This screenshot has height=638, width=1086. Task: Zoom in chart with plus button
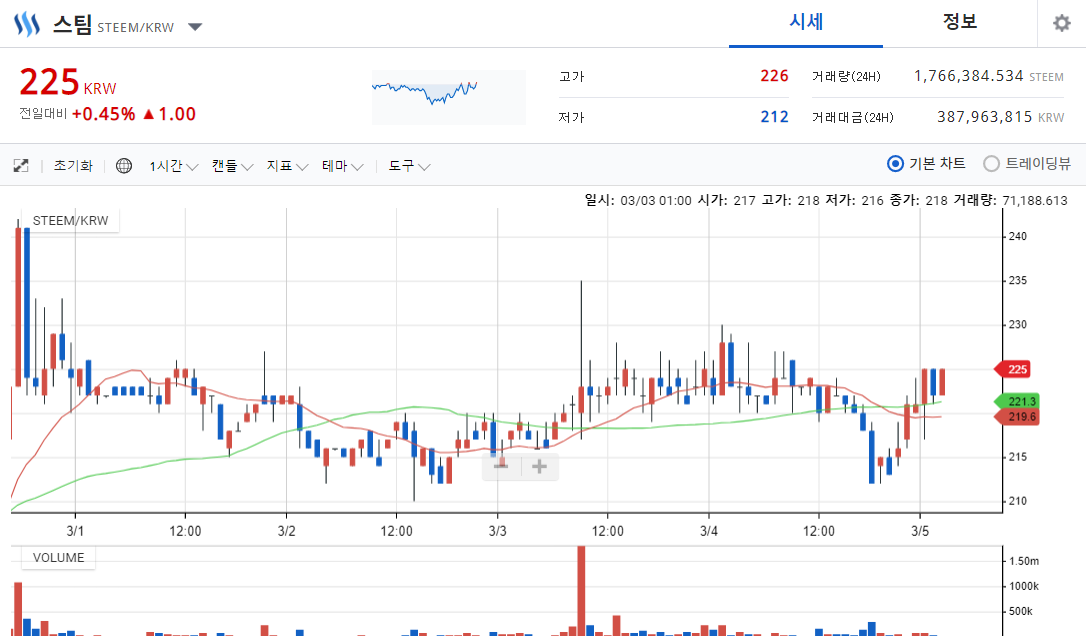click(x=540, y=467)
